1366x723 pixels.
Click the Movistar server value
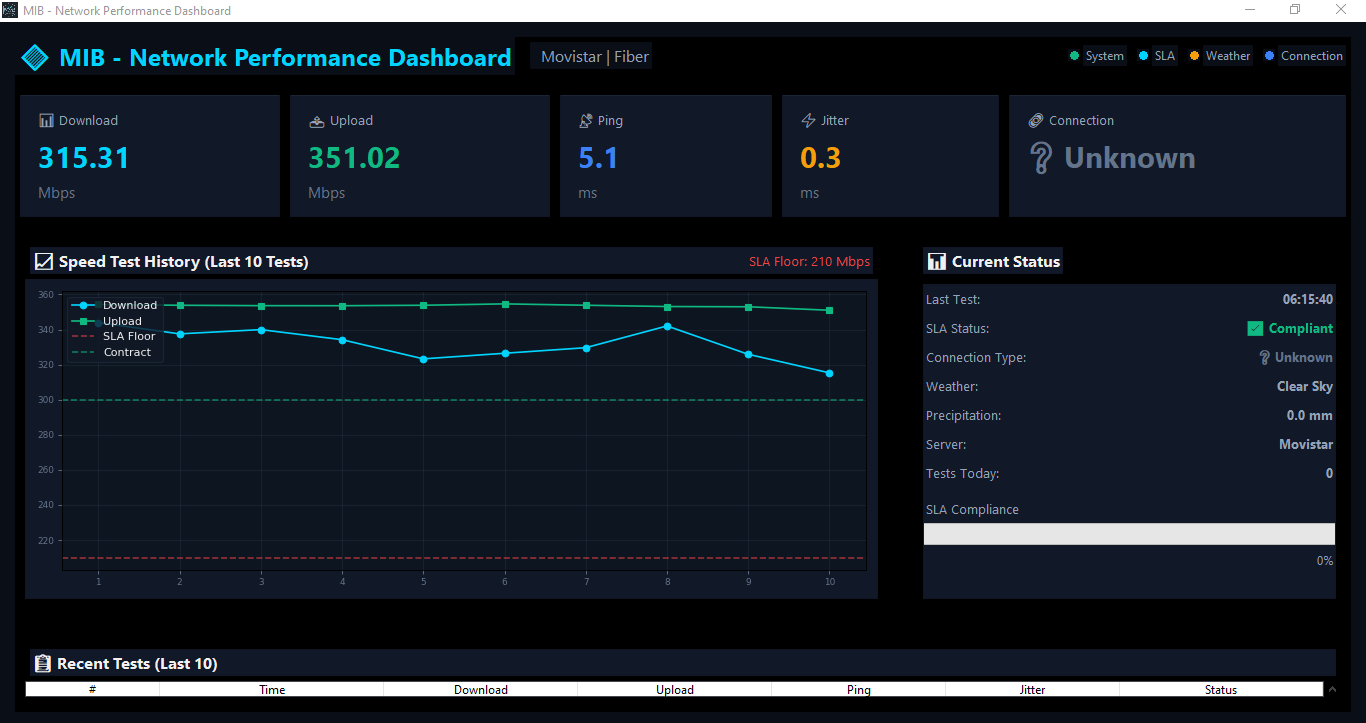1306,444
